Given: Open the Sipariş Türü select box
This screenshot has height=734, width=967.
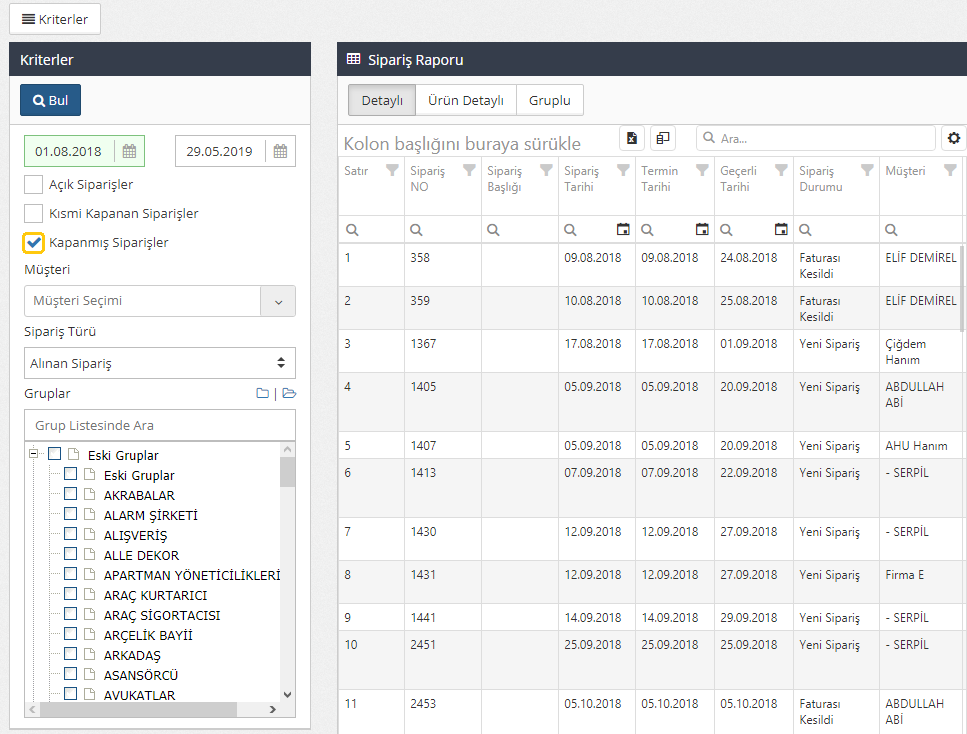Looking at the screenshot, I should click(160, 363).
